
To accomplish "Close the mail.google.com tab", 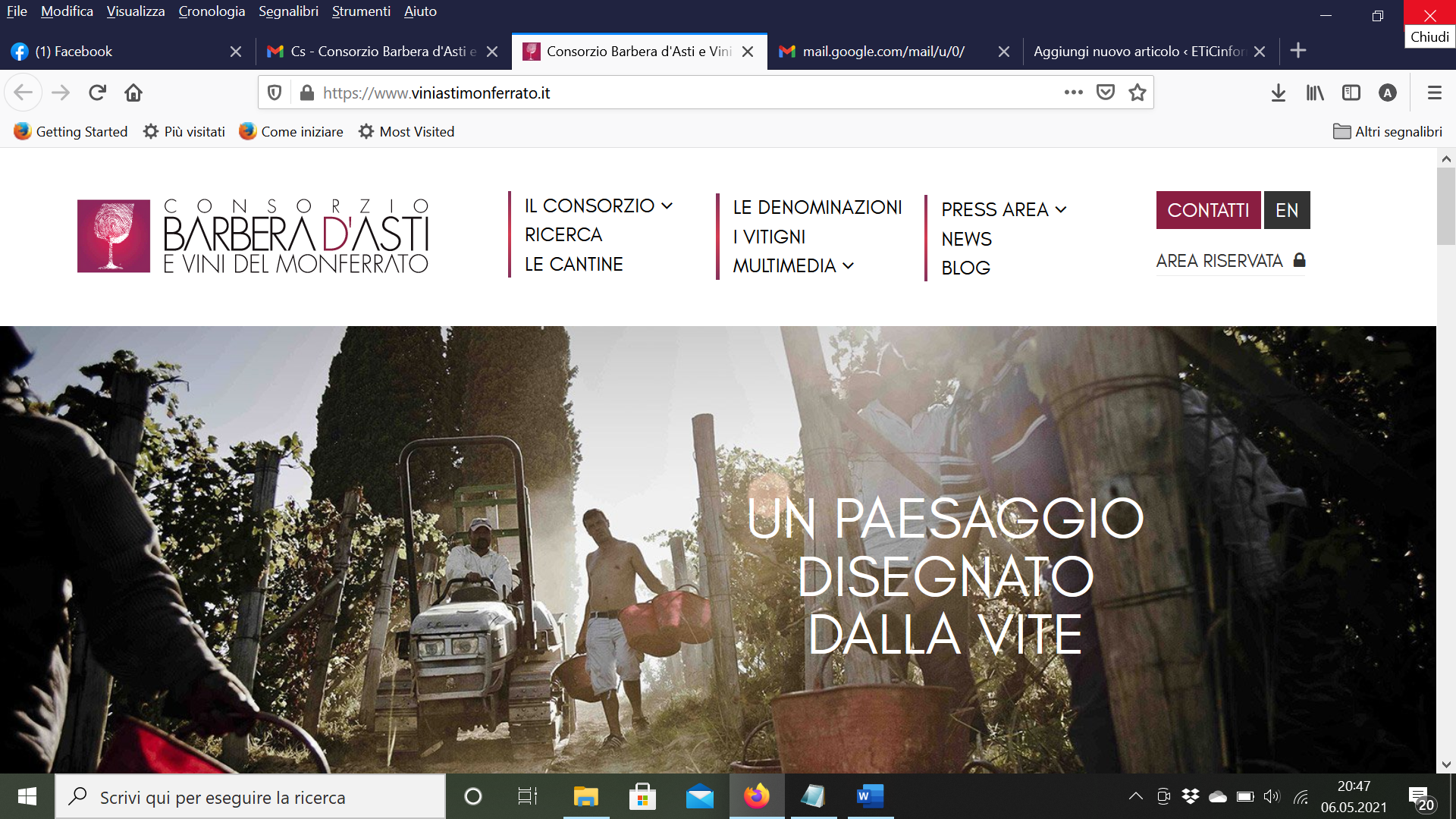I will coord(1003,52).
